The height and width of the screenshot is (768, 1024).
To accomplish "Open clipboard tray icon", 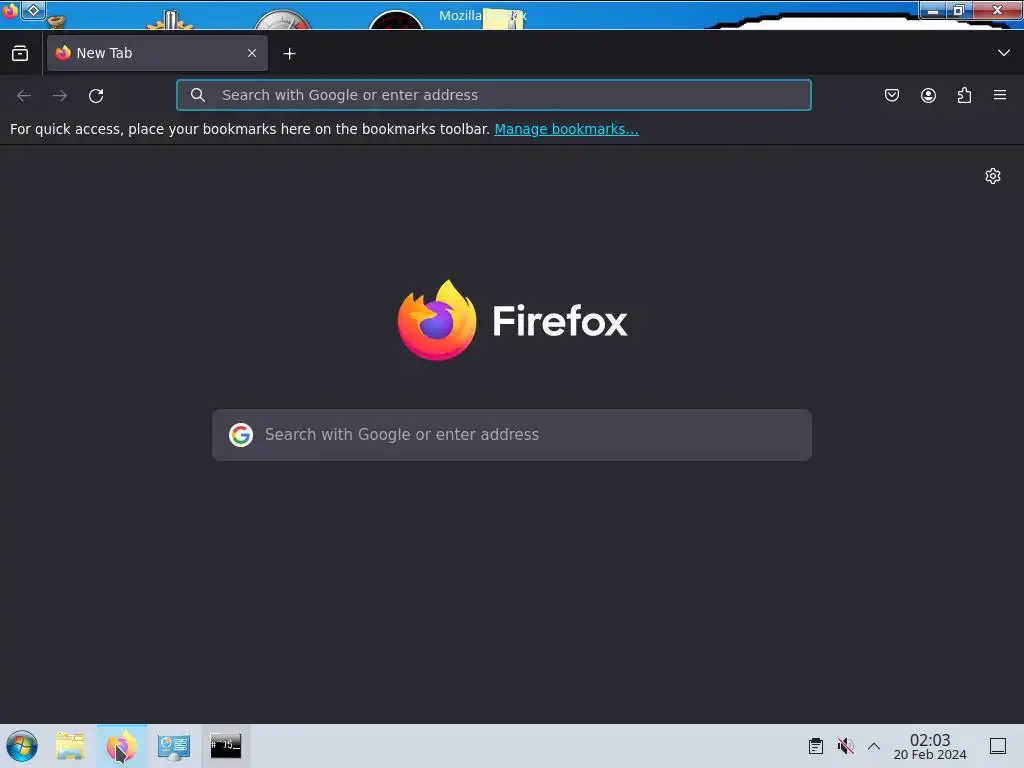I will [816, 746].
